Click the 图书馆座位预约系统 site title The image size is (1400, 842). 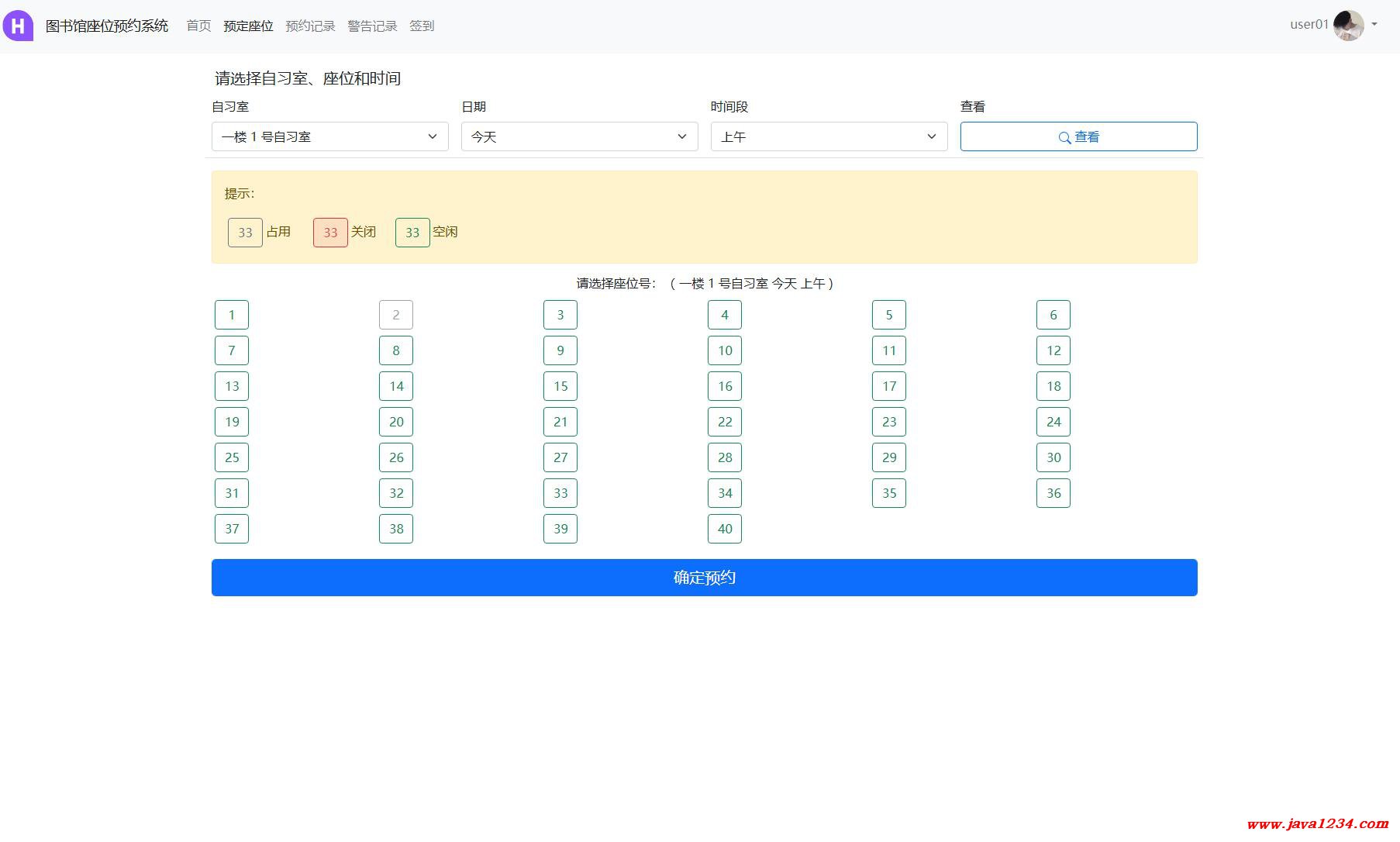(107, 26)
